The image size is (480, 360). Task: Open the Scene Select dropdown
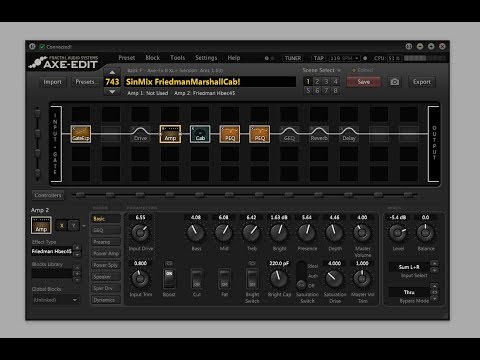click(x=322, y=70)
